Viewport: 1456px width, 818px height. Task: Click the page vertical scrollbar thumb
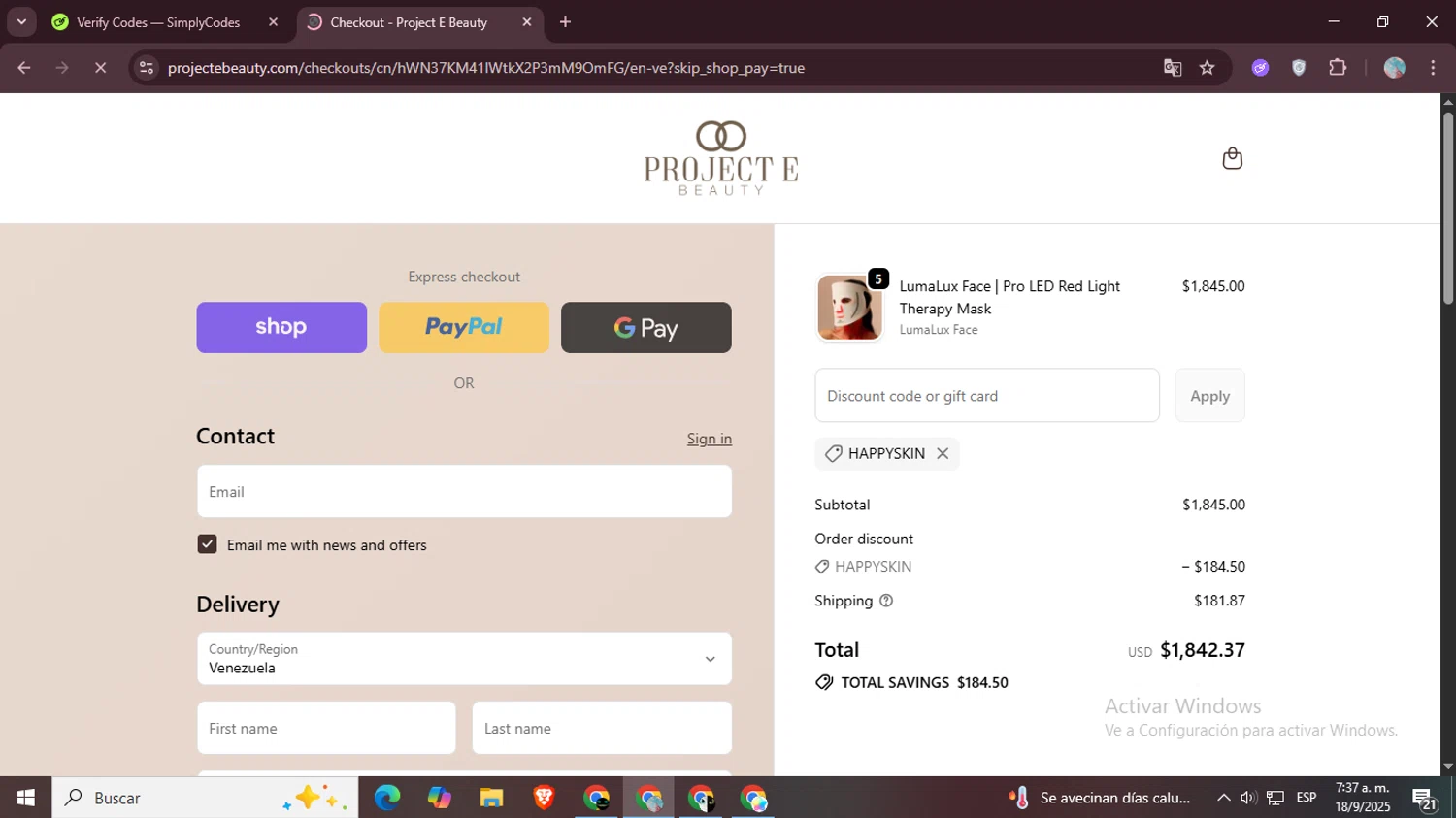pyautogui.click(x=1448, y=209)
